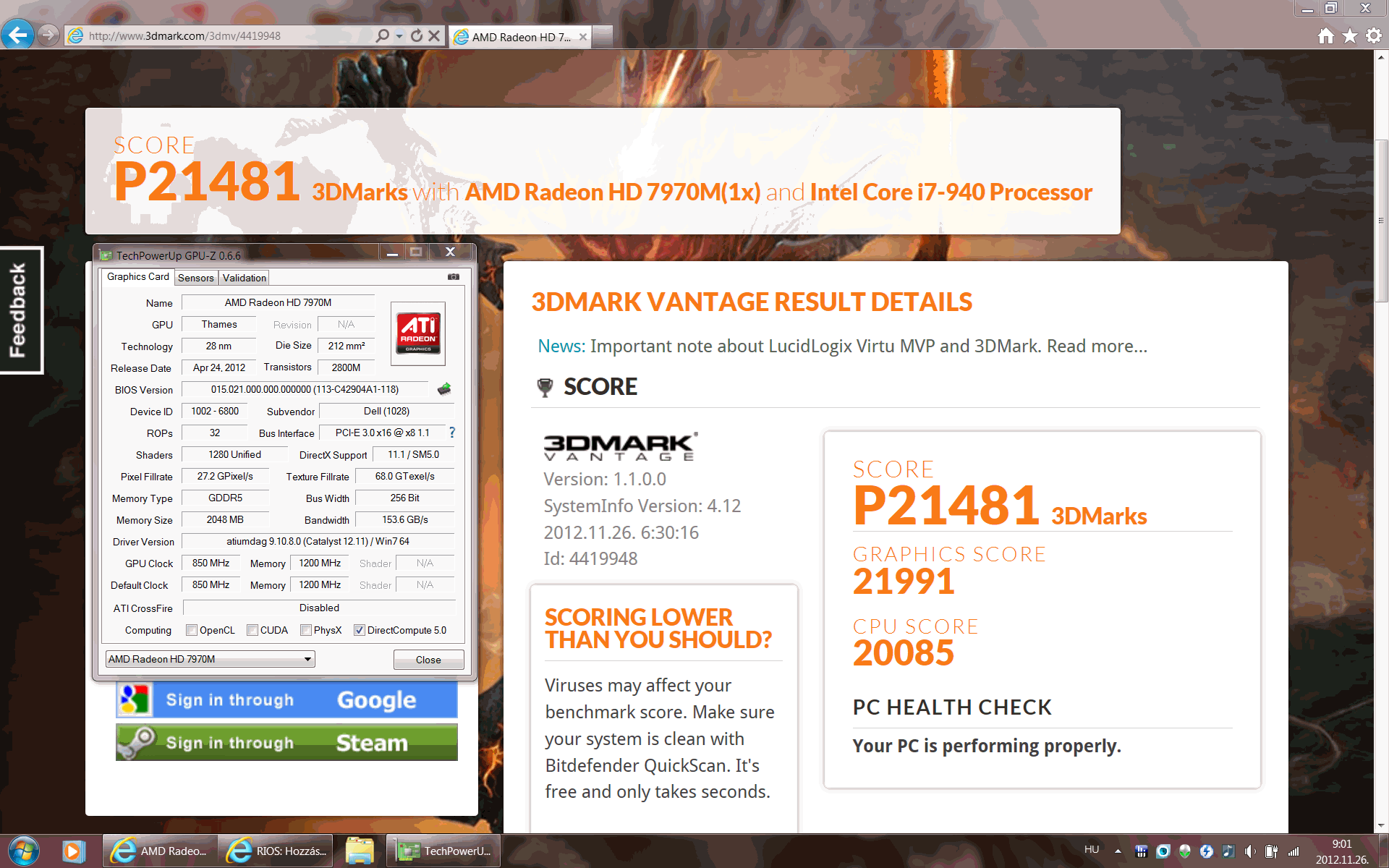Click the scrollbar down arrow

(x=1381, y=825)
